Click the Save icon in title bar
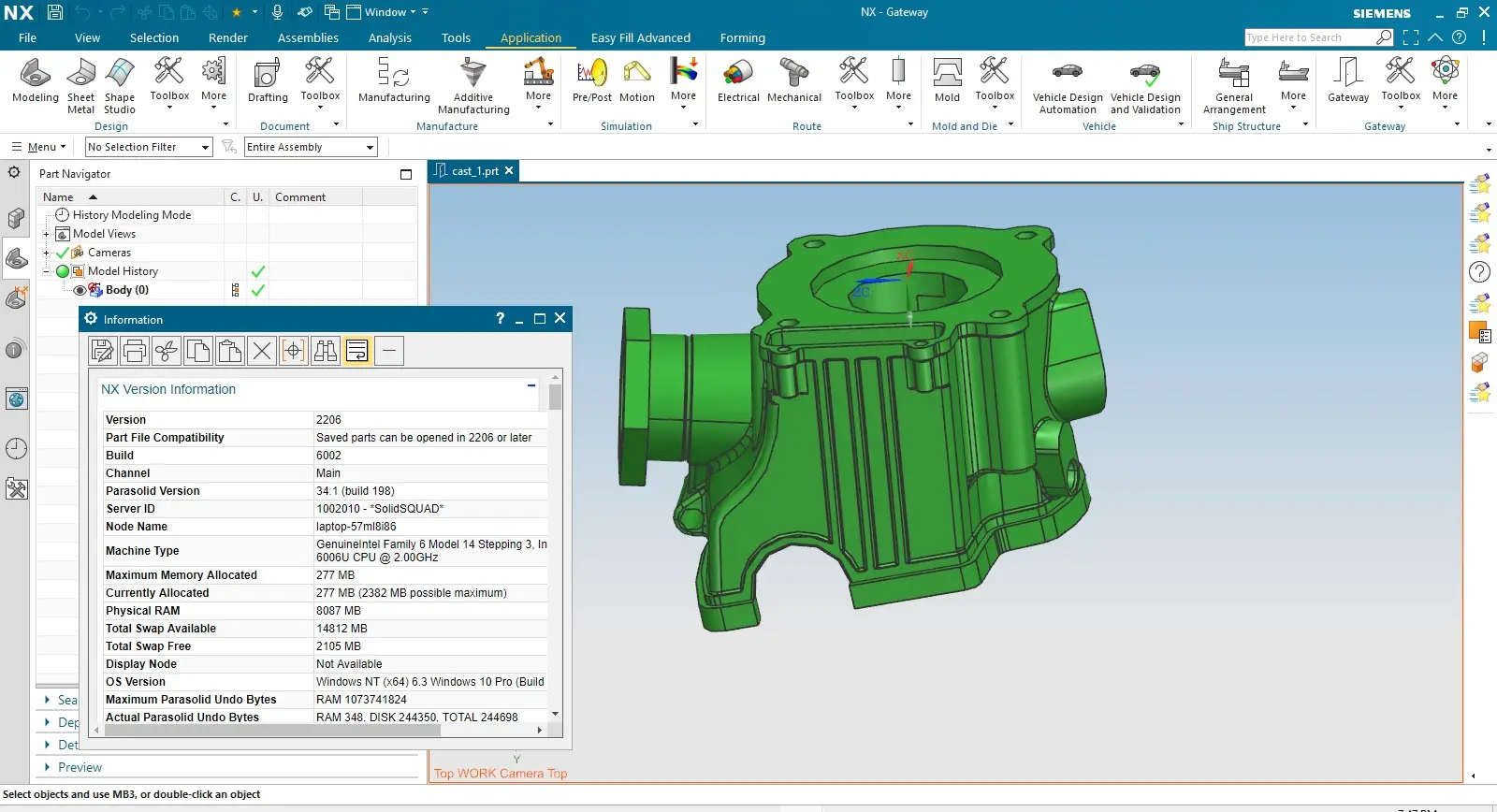This screenshot has height=812, width=1497. (55, 12)
